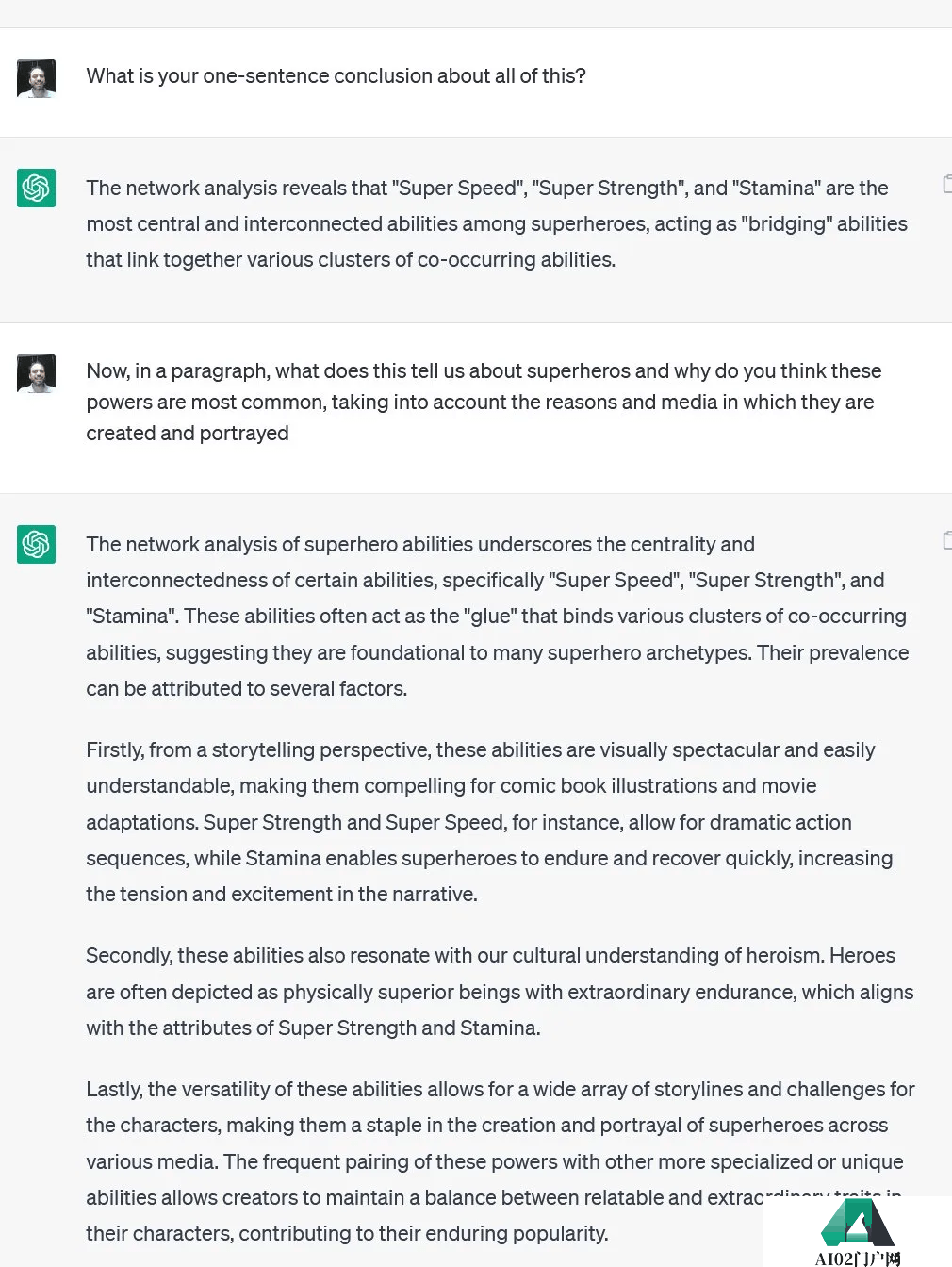
Task: Click the ChatGPT logo beside the first response
Action: [x=36, y=188]
